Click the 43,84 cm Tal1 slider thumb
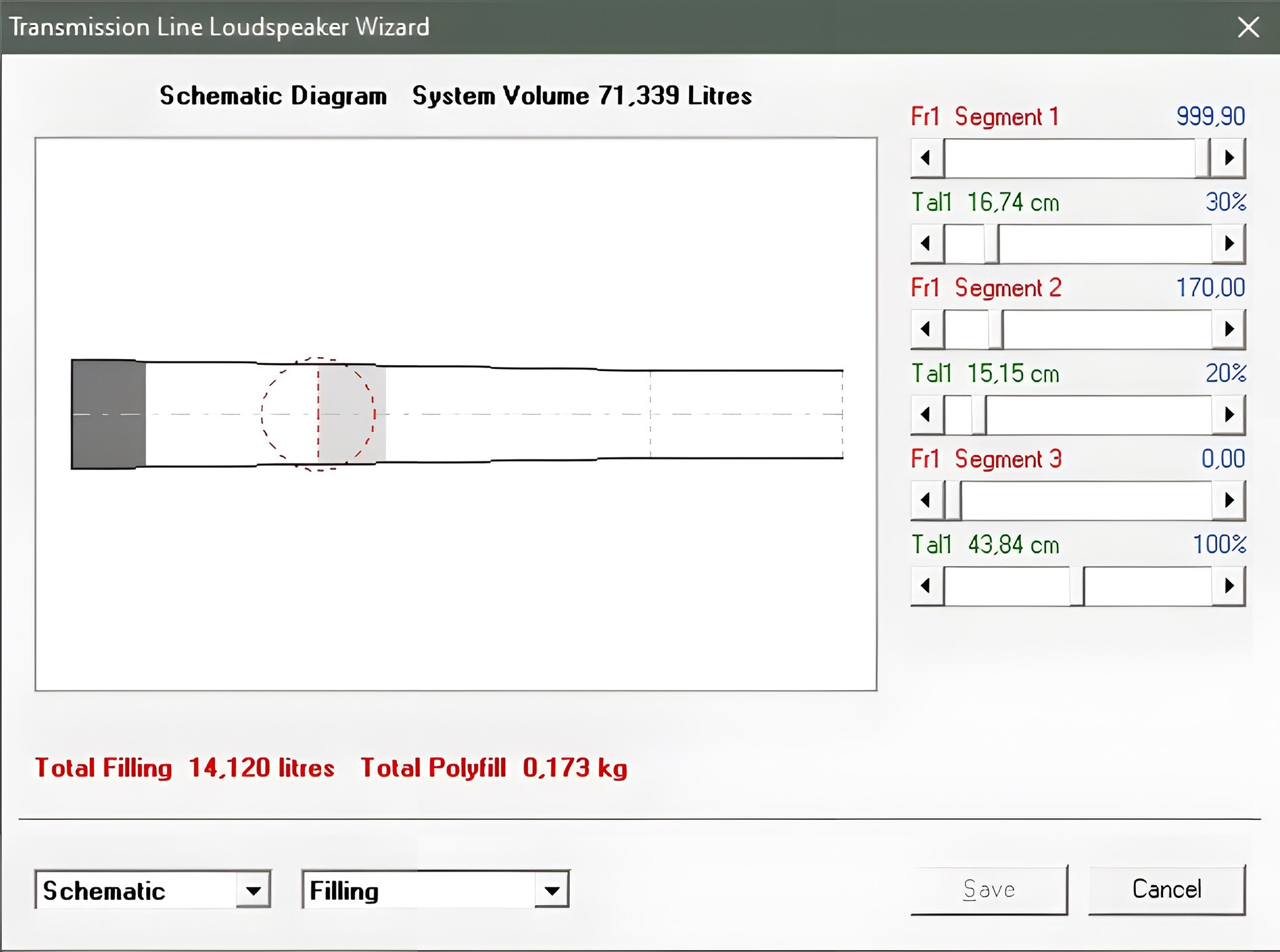 pyautogui.click(x=1076, y=586)
